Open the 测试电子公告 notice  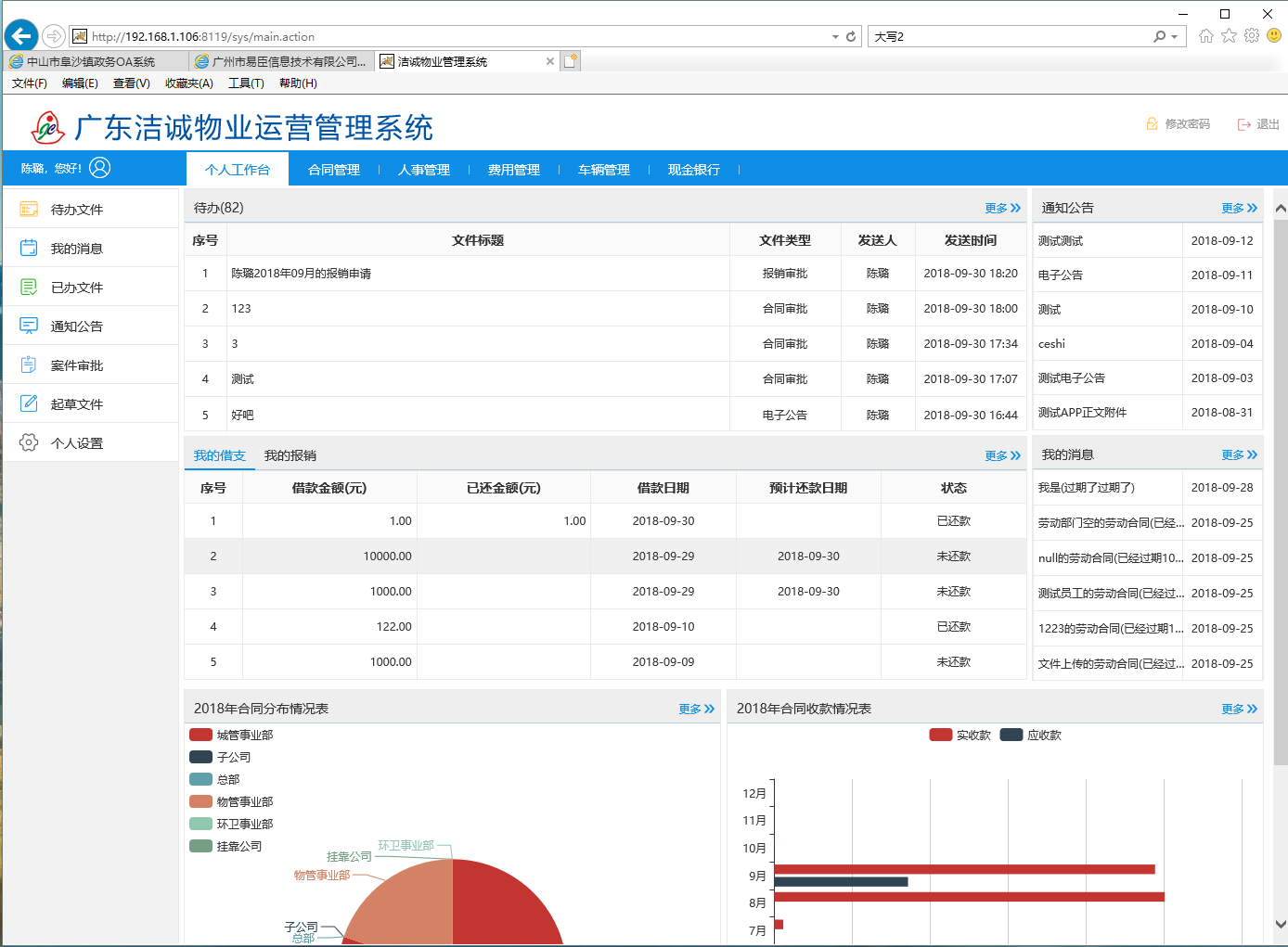1072,378
